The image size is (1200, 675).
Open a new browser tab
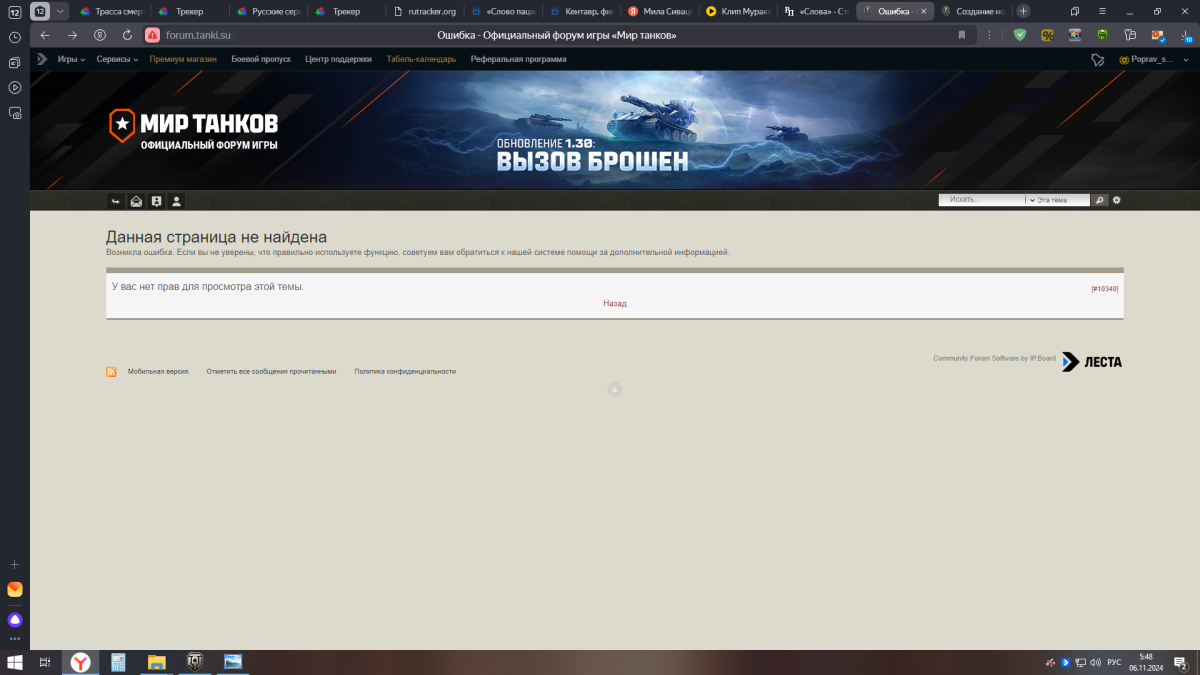(1023, 11)
